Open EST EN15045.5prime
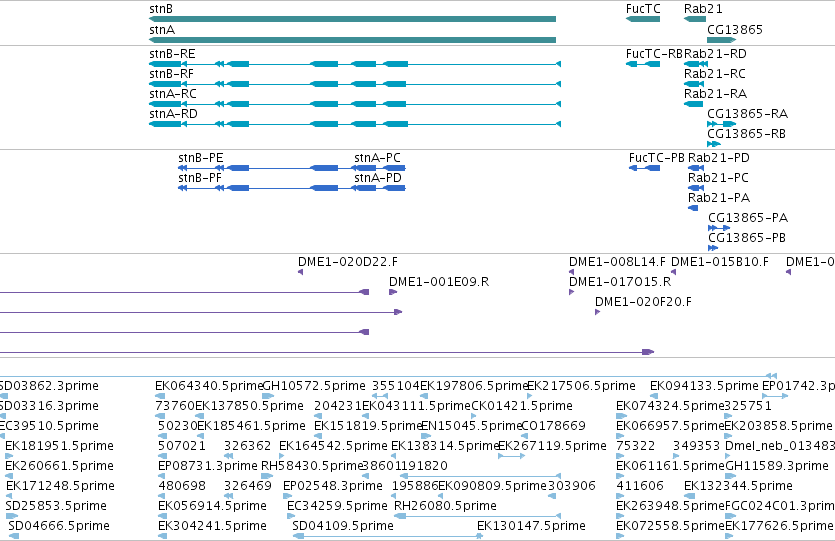 click(x=471, y=426)
